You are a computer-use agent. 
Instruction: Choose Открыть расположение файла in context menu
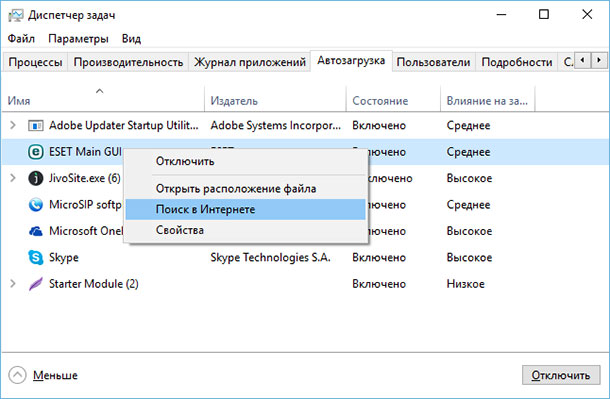pyautogui.click(x=245, y=189)
